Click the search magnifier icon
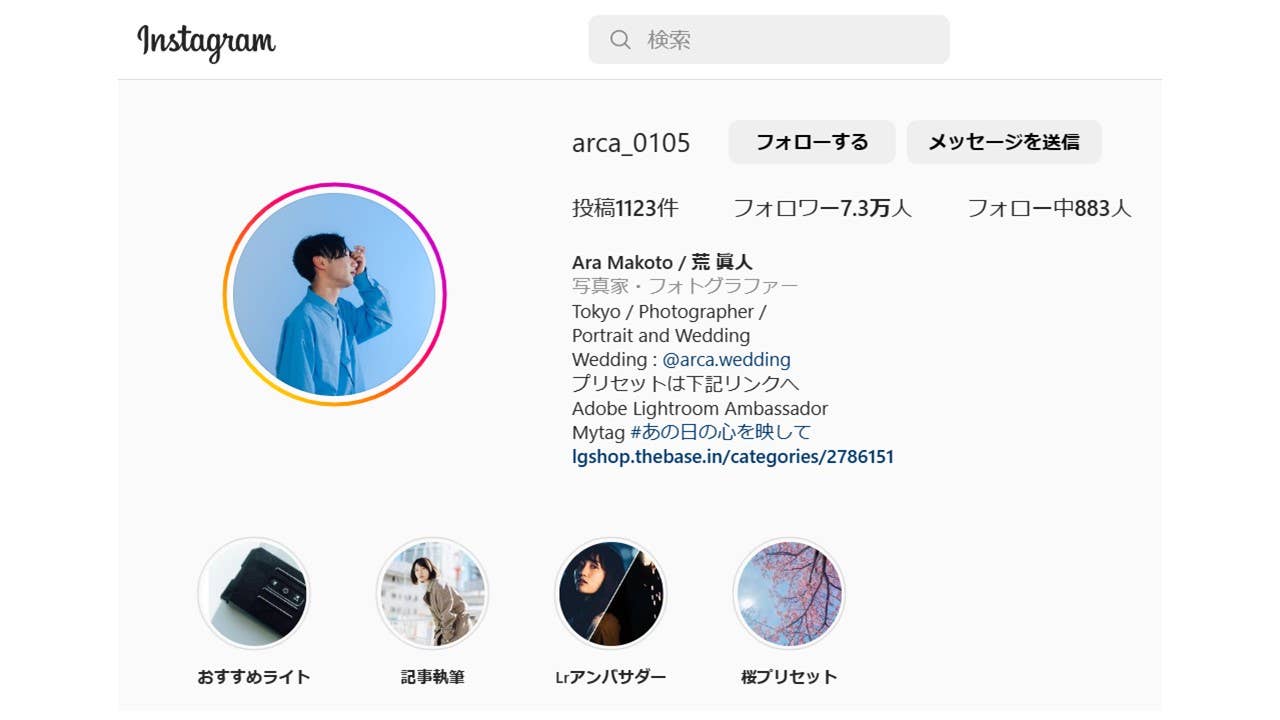Image resolution: width=1280 pixels, height=720 pixels. [620, 40]
